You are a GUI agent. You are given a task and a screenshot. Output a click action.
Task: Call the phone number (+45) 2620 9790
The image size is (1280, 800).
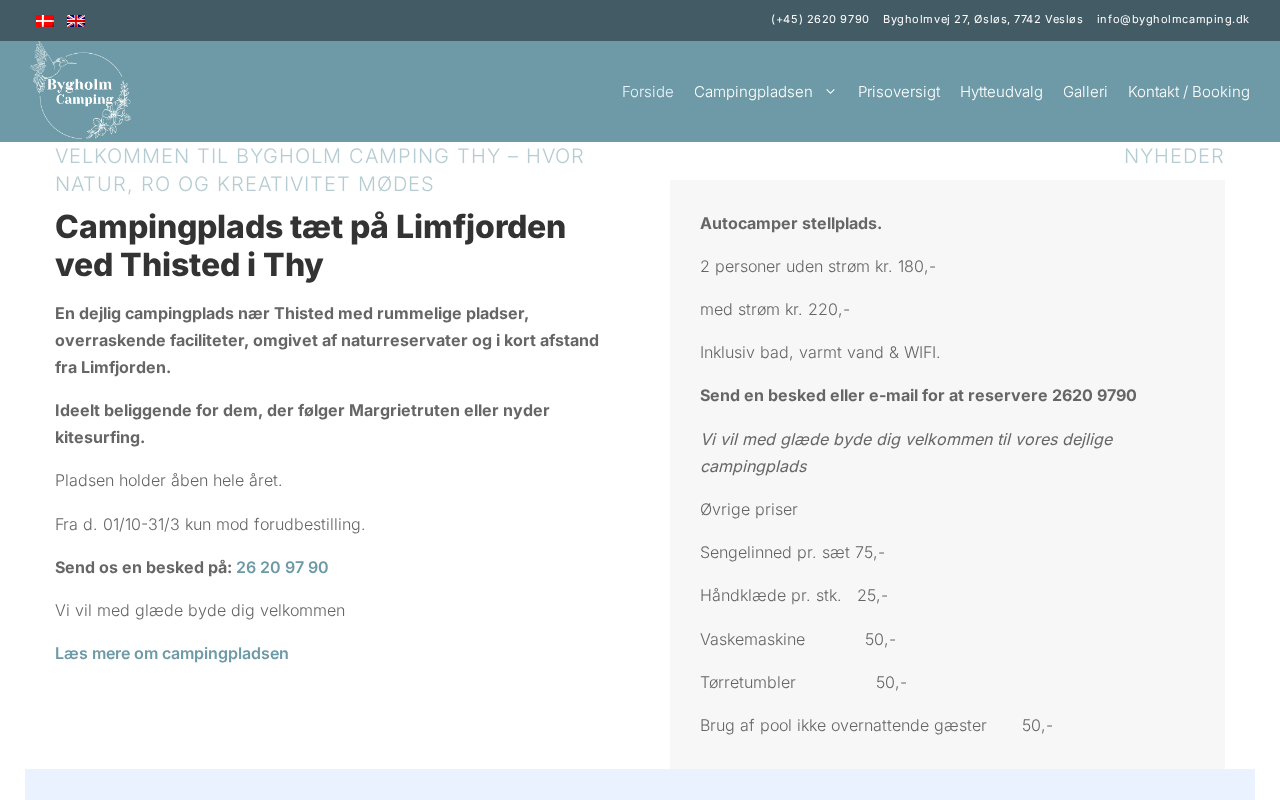[x=820, y=19]
